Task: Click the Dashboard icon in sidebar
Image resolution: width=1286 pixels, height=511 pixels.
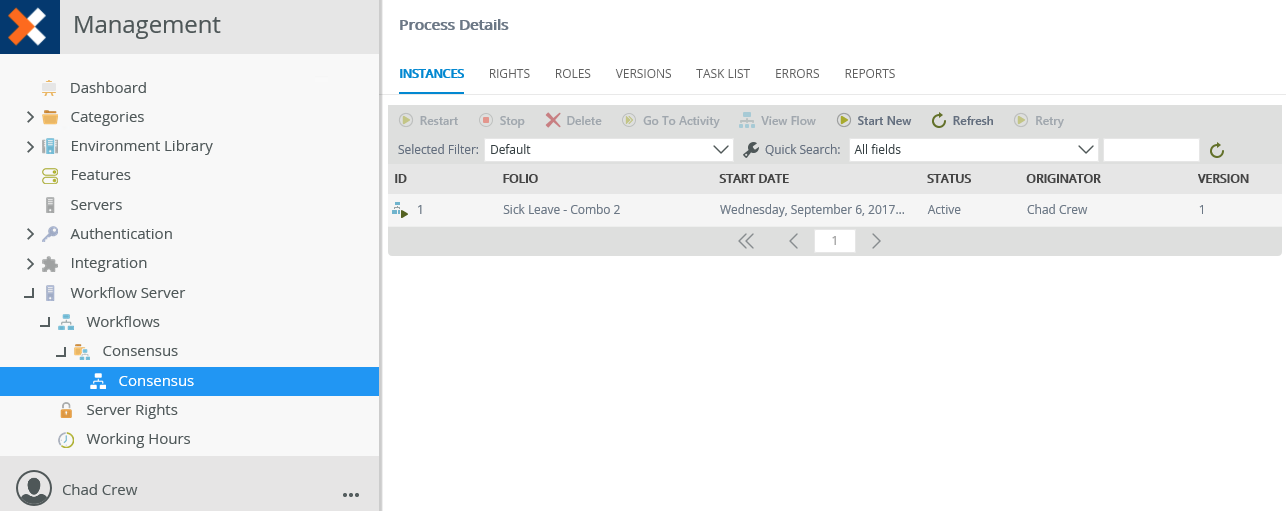Action: [49, 88]
